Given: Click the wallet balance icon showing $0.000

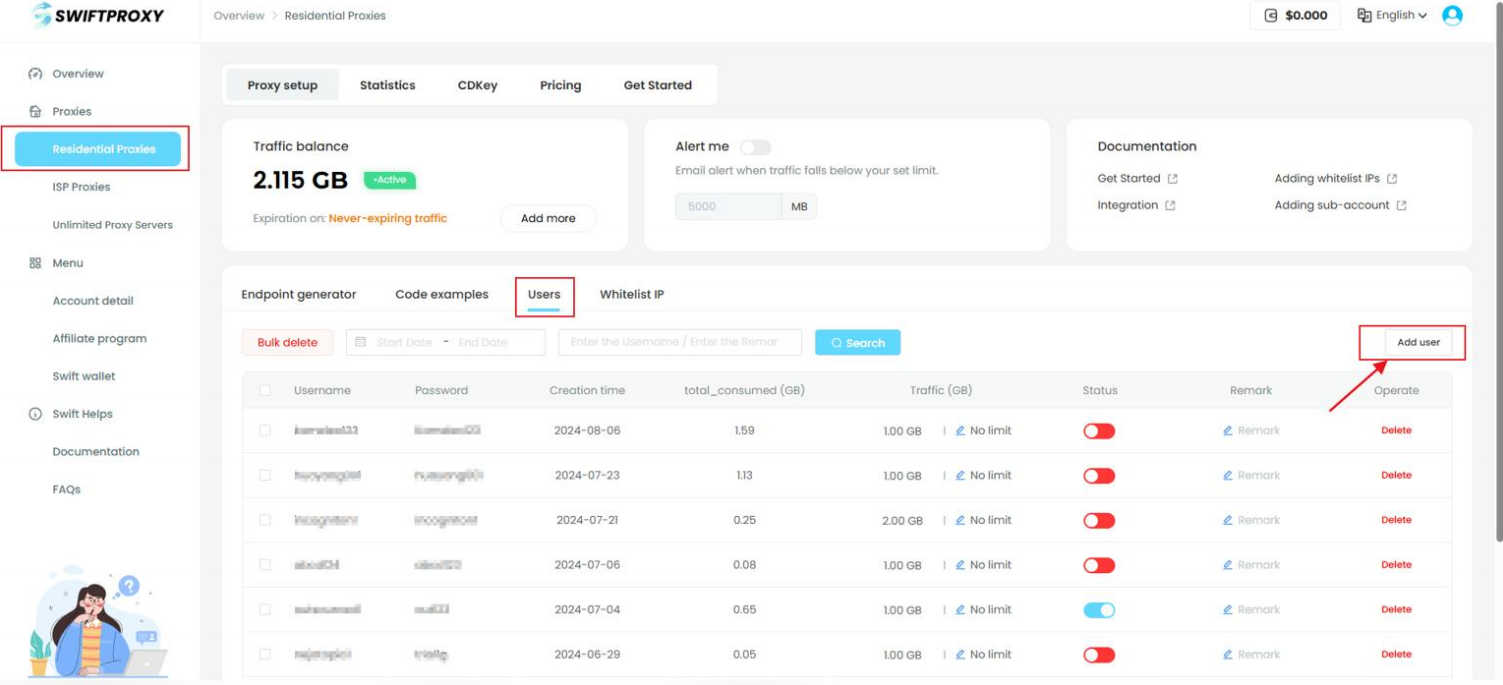Looking at the screenshot, I should (1271, 16).
